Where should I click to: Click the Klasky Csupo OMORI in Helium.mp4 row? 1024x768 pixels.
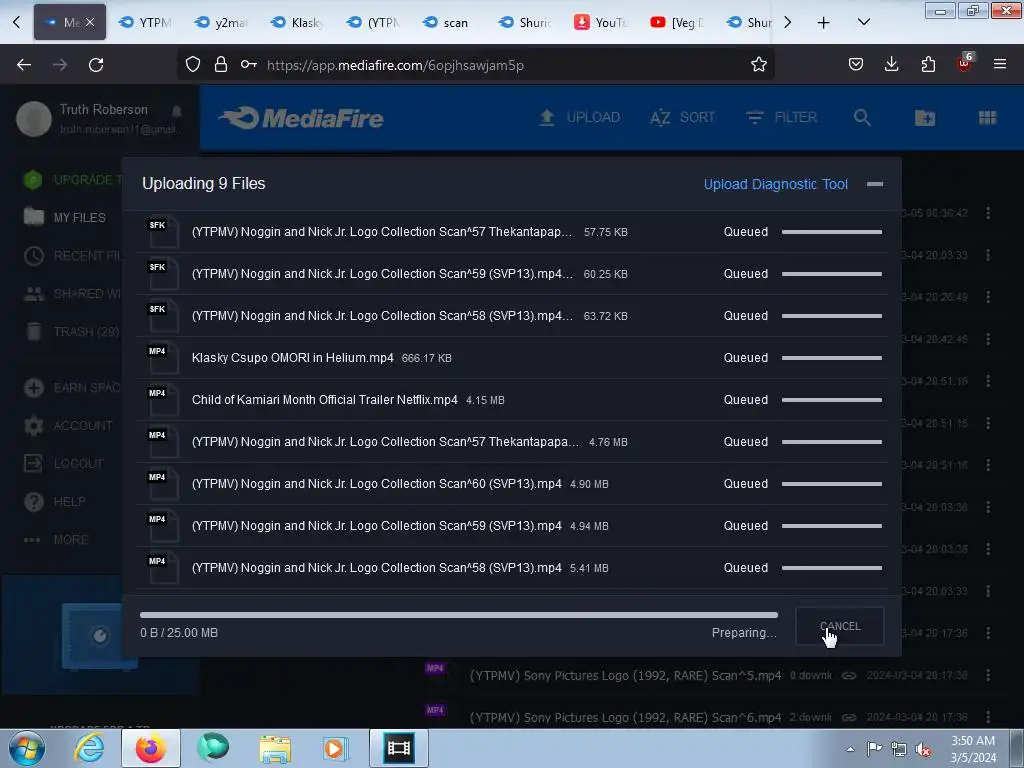pos(512,358)
